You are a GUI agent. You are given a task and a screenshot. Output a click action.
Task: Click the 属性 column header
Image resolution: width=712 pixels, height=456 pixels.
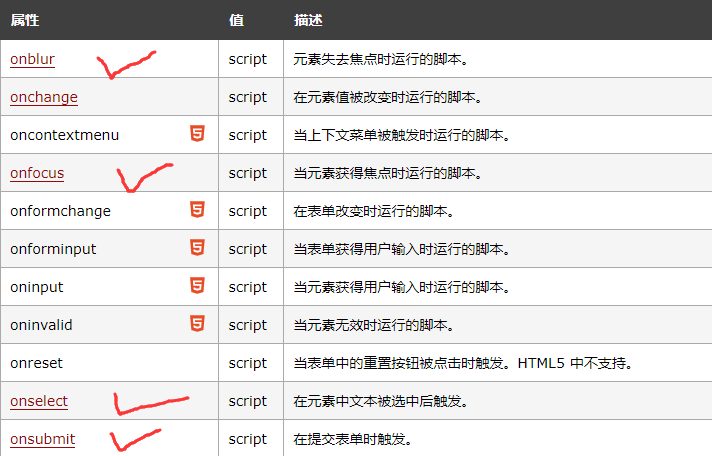(24, 20)
